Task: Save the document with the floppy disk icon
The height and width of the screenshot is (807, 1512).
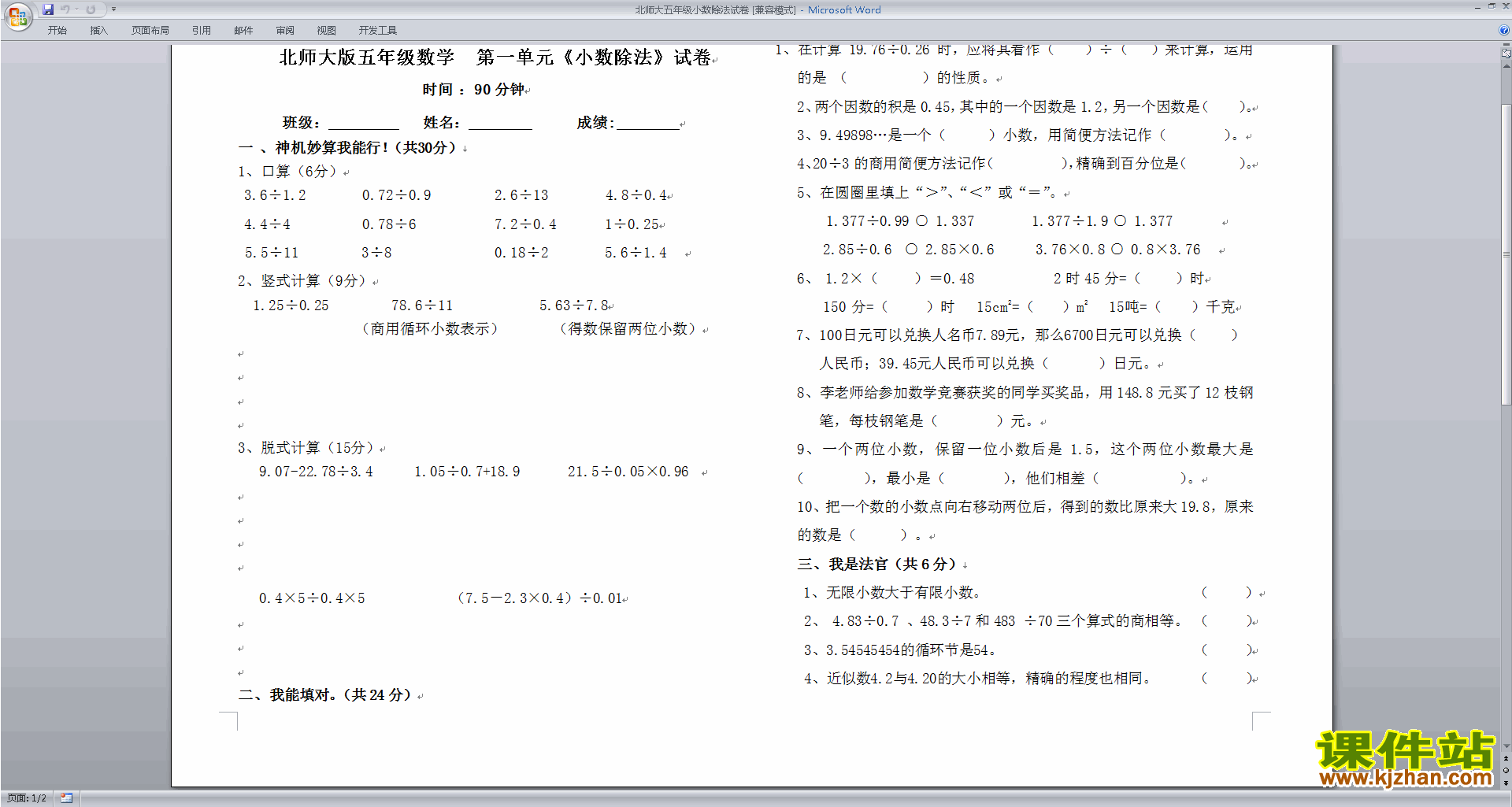Action: click(x=48, y=9)
